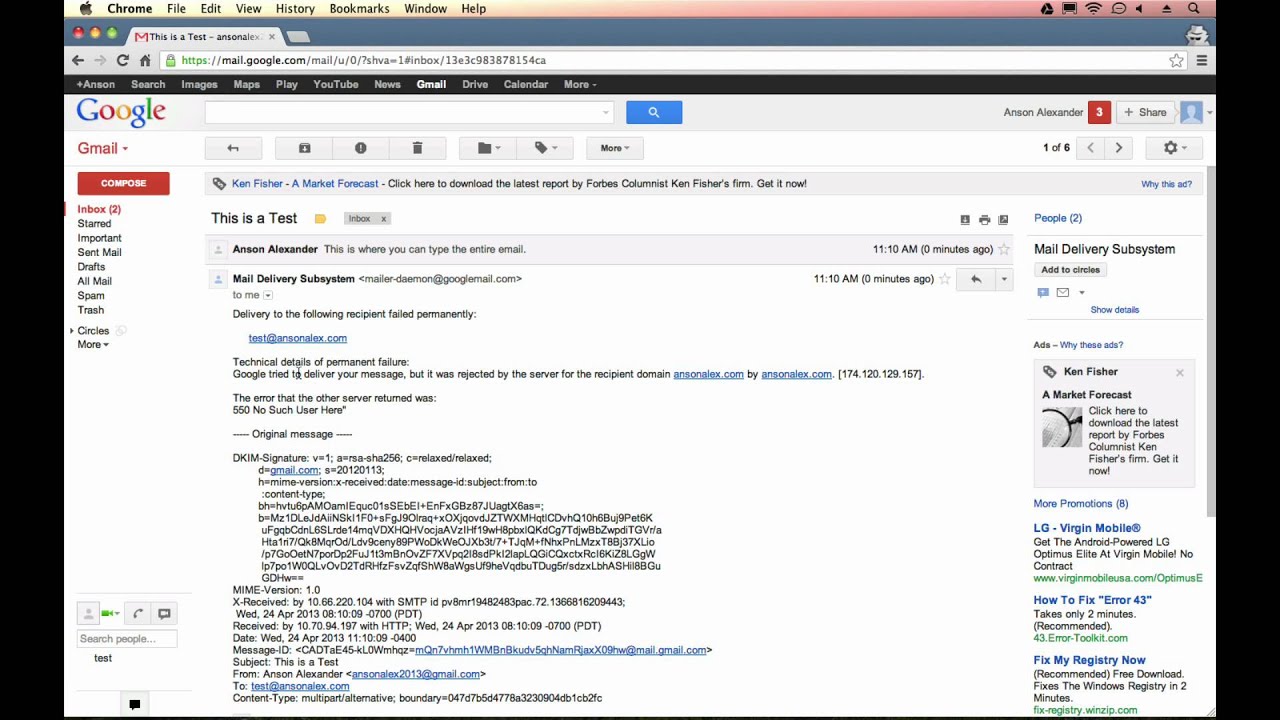The image size is (1280, 720).
Task: Open notifications badge showing 3
Action: pyautogui.click(x=1099, y=112)
